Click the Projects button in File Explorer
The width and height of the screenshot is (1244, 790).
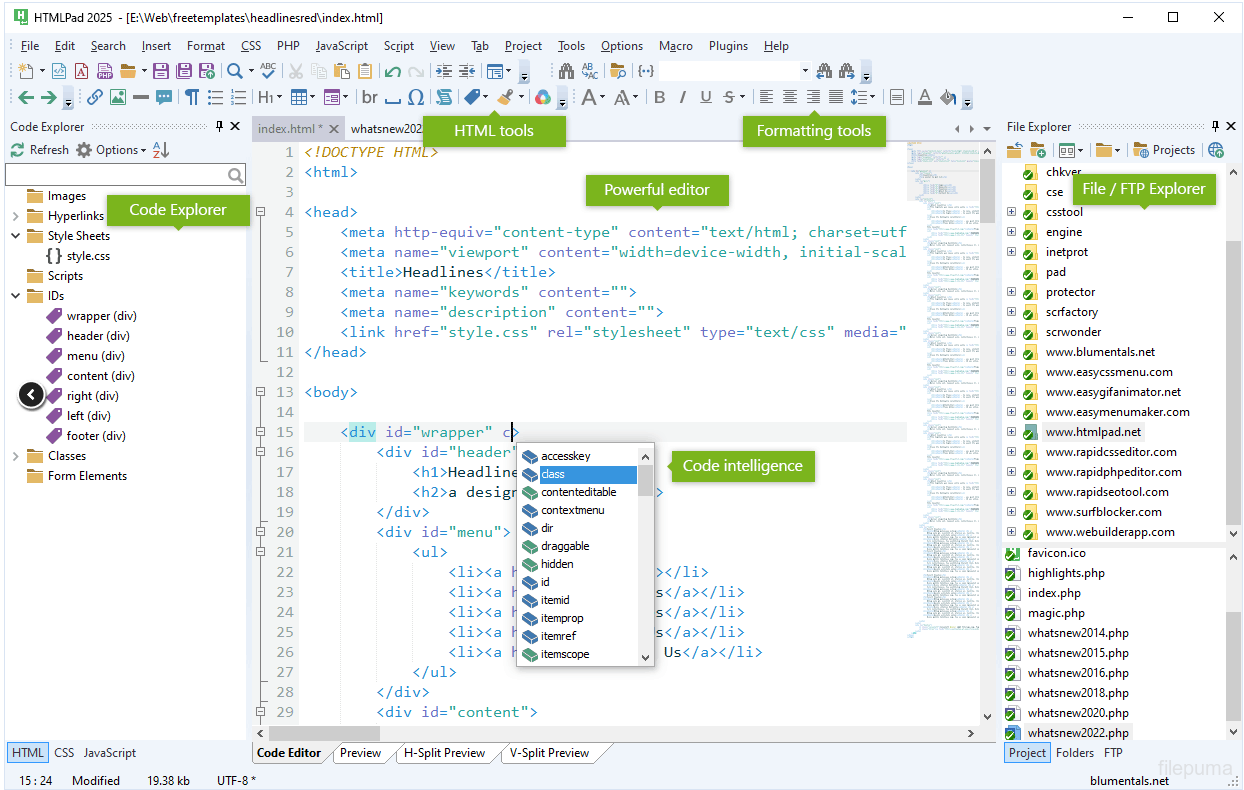tap(1164, 150)
